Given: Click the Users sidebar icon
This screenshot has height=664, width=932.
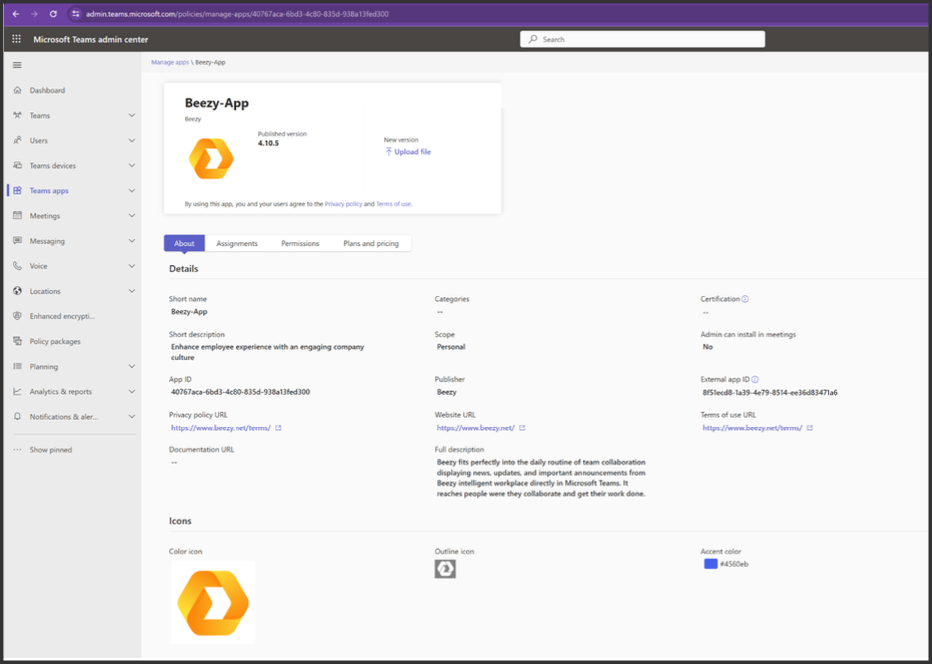Looking at the screenshot, I should (17, 140).
